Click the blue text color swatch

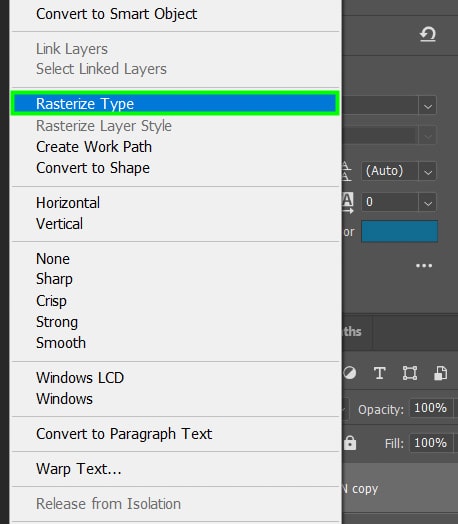tap(400, 231)
